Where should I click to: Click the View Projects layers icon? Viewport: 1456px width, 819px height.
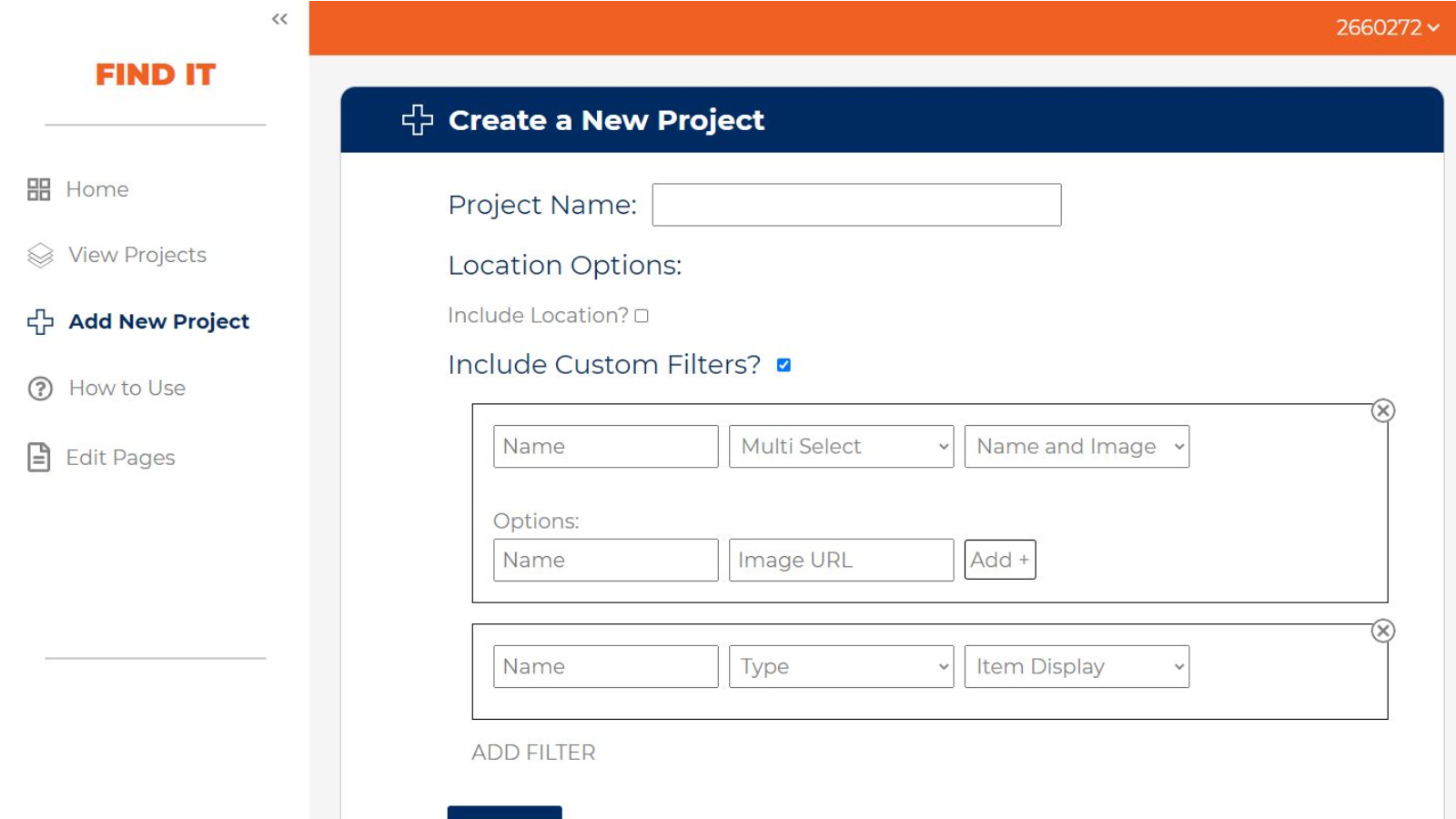coord(39,255)
